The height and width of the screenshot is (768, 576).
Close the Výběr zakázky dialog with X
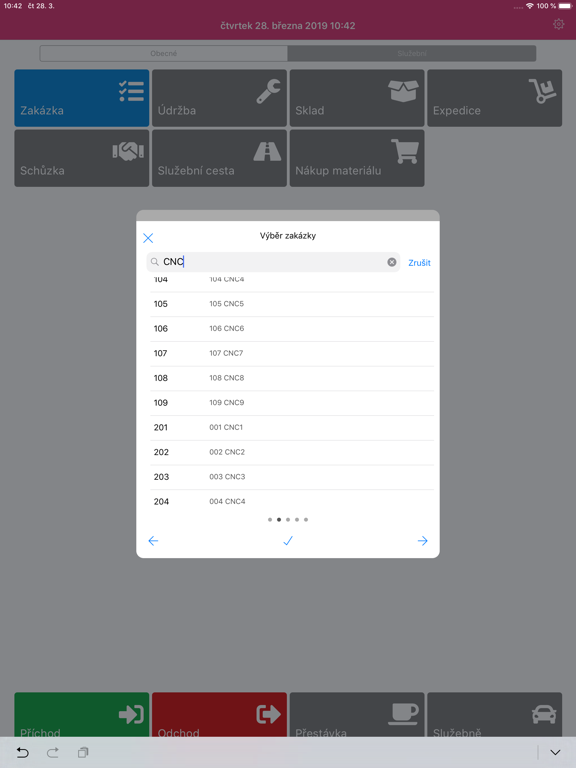point(148,238)
